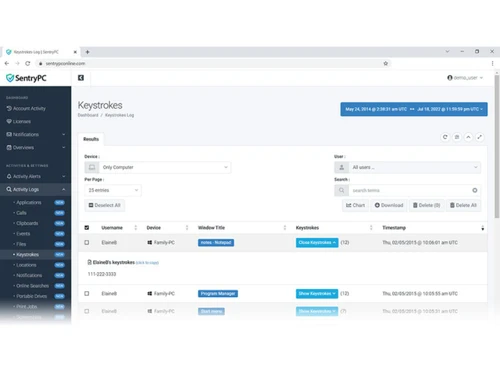This screenshot has height=375, width=500.
Task: Expand the Overviews sidebar menu
Action: coord(35,147)
